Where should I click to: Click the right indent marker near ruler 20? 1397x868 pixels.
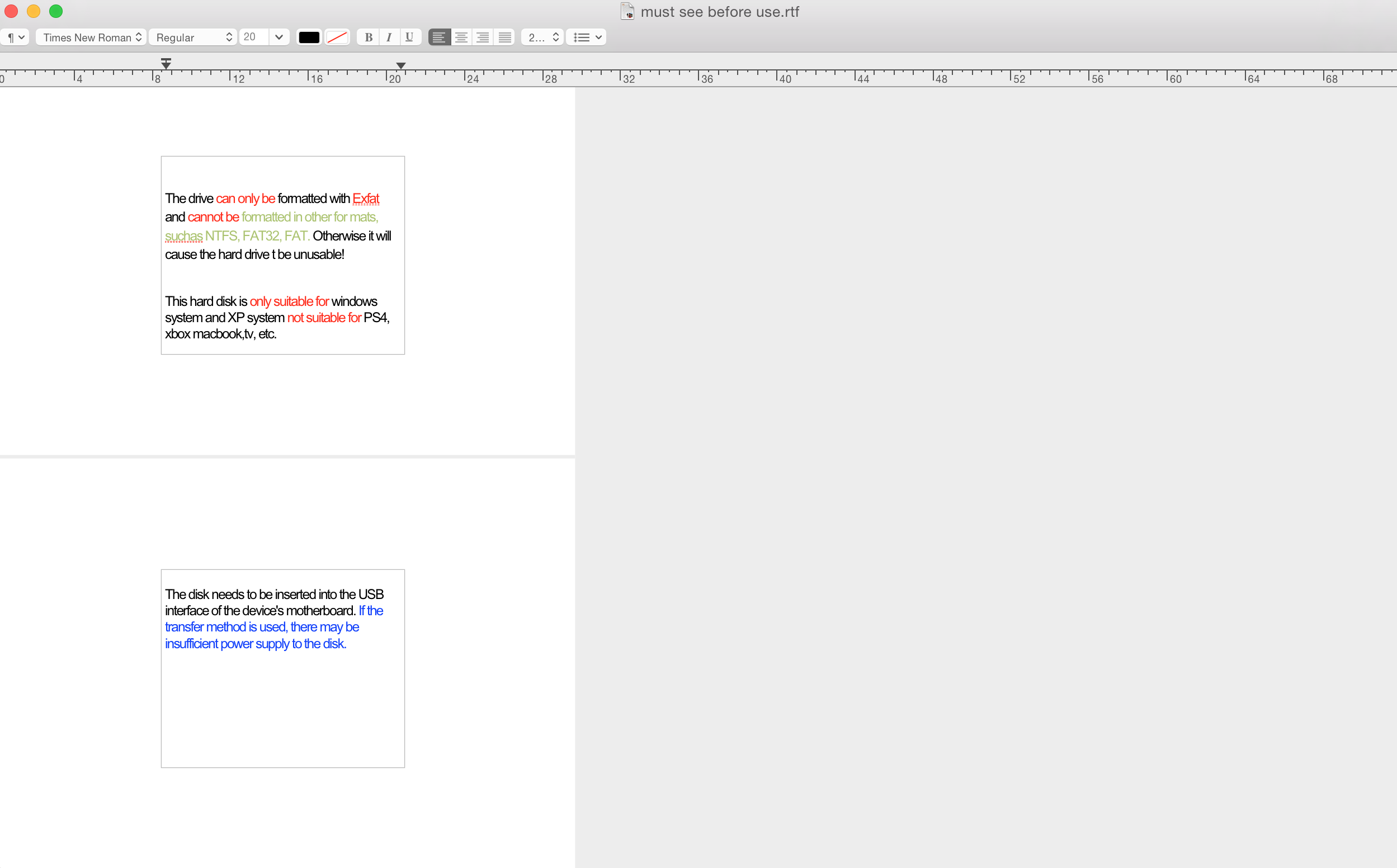click(x=401, y=66)
